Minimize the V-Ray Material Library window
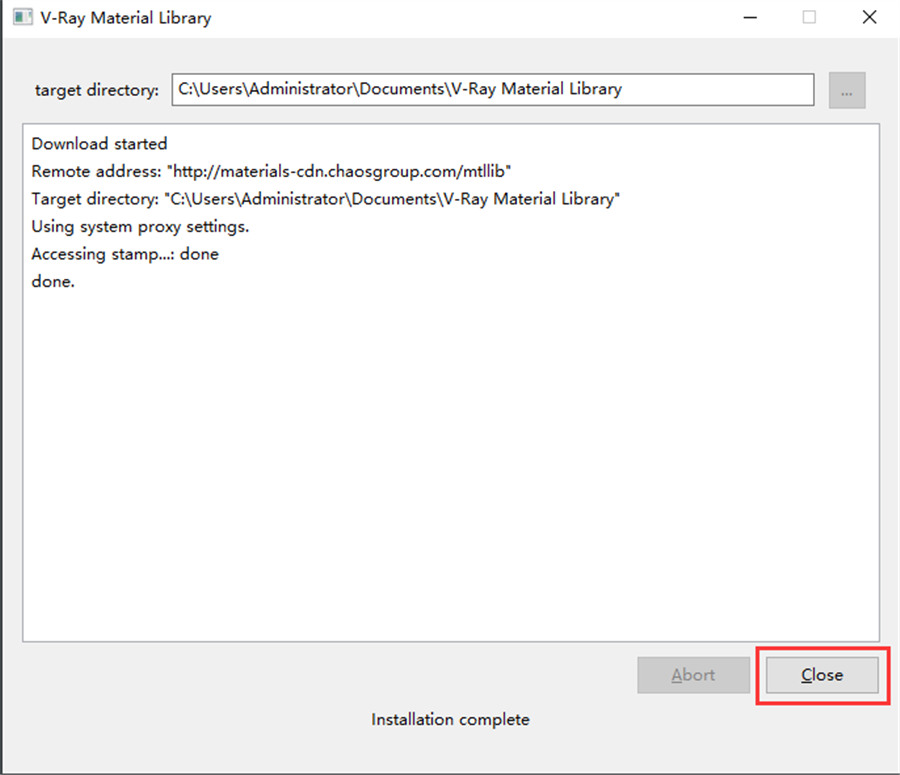Screen dimensions: 900x775 tap(750, 17)
